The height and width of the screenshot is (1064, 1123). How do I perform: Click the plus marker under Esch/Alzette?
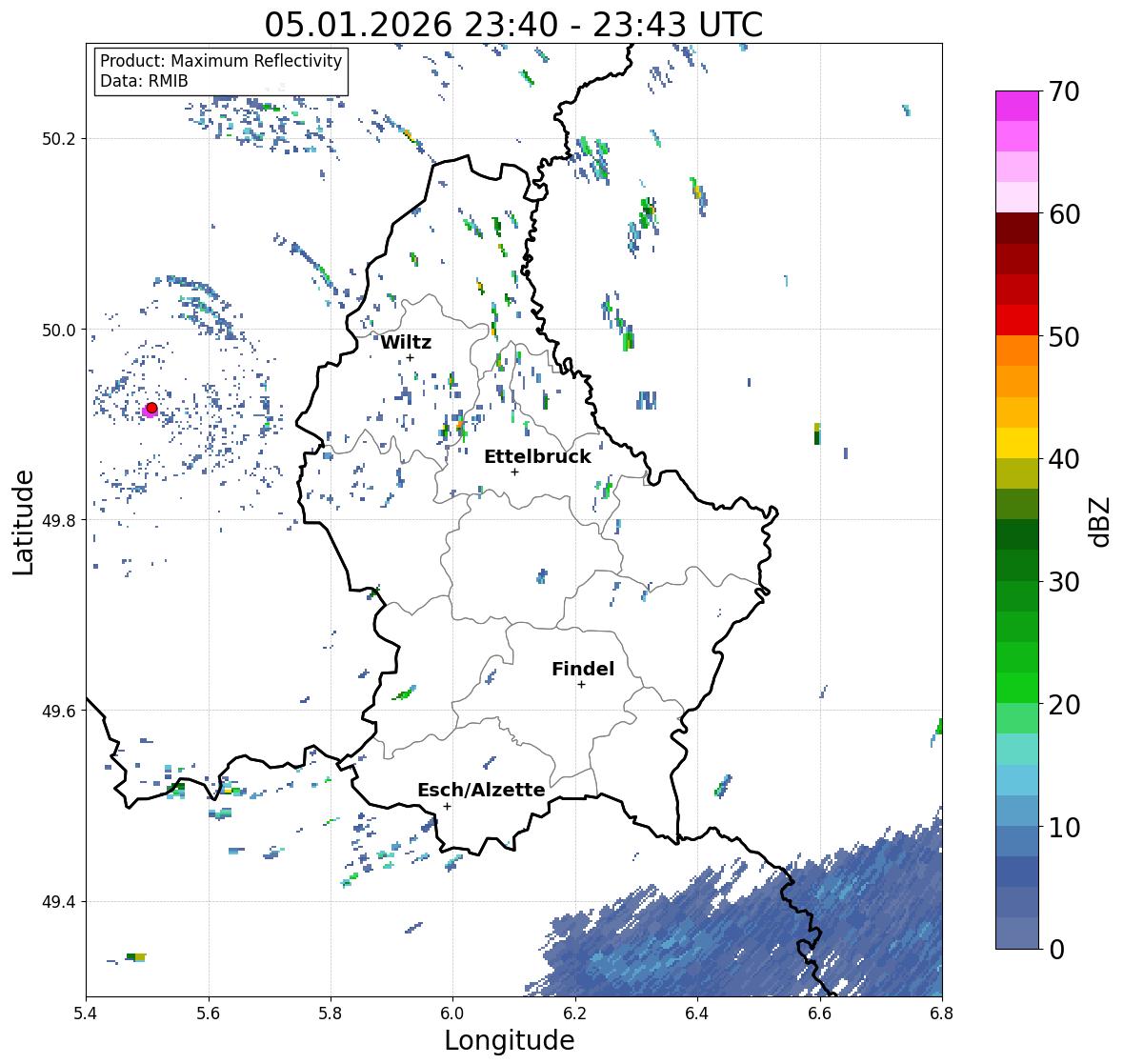[x=447, y=806]
